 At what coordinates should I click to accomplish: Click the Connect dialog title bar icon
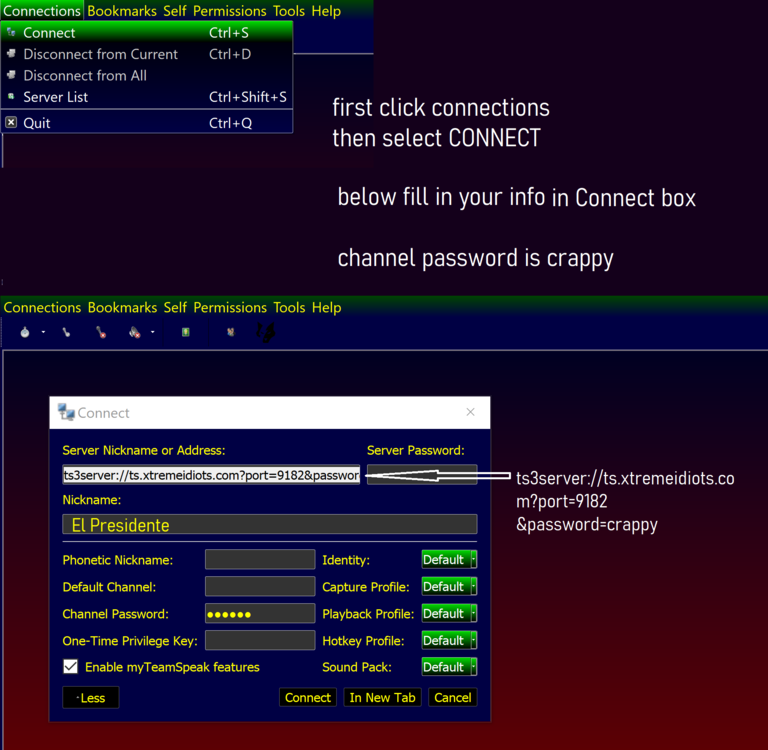click(66, 412)
